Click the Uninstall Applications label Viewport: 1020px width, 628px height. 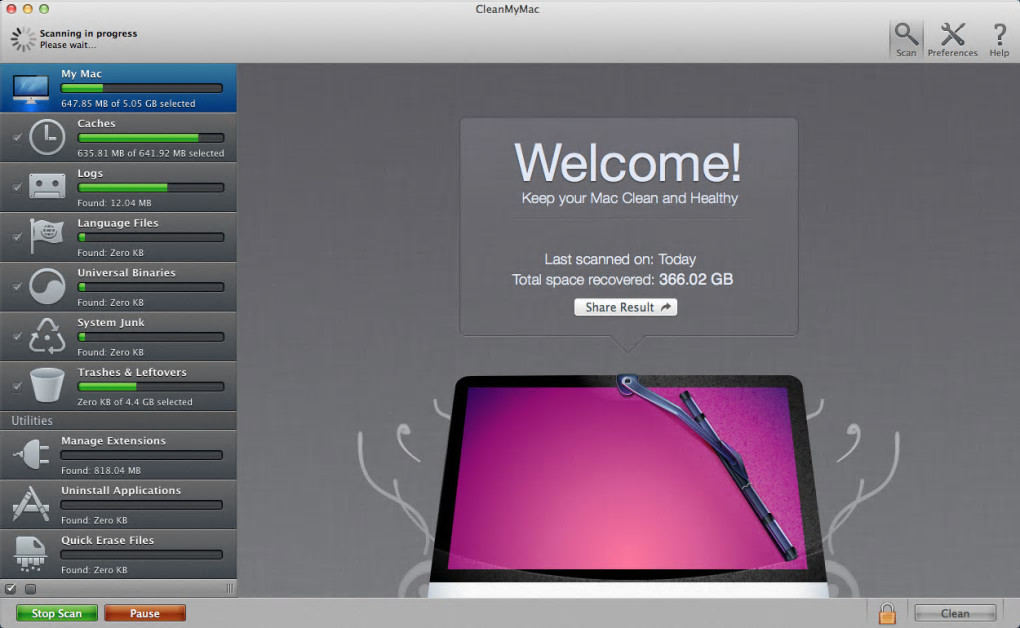coord(121,490)
